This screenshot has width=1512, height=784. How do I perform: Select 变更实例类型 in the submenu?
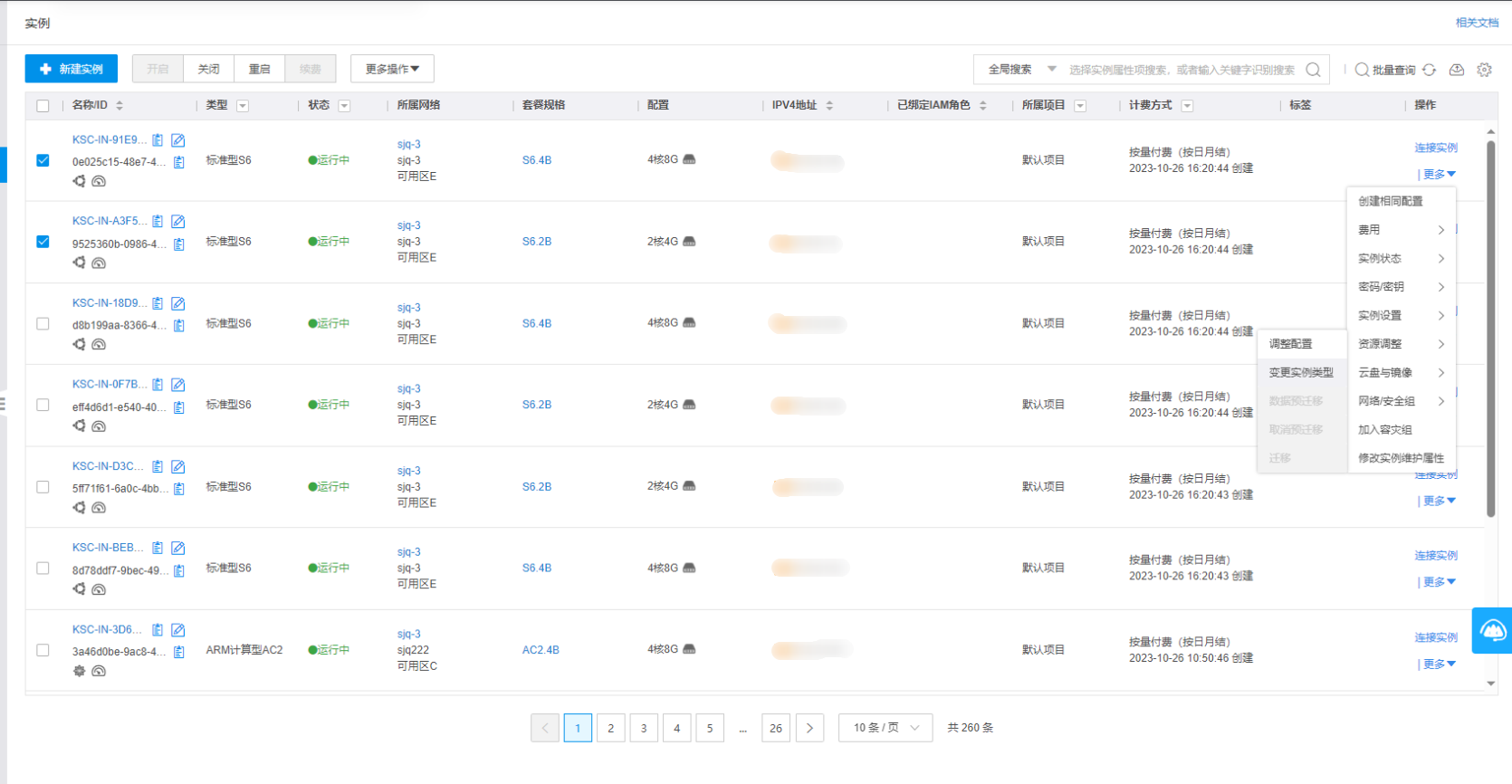[x=1301, y=372]
